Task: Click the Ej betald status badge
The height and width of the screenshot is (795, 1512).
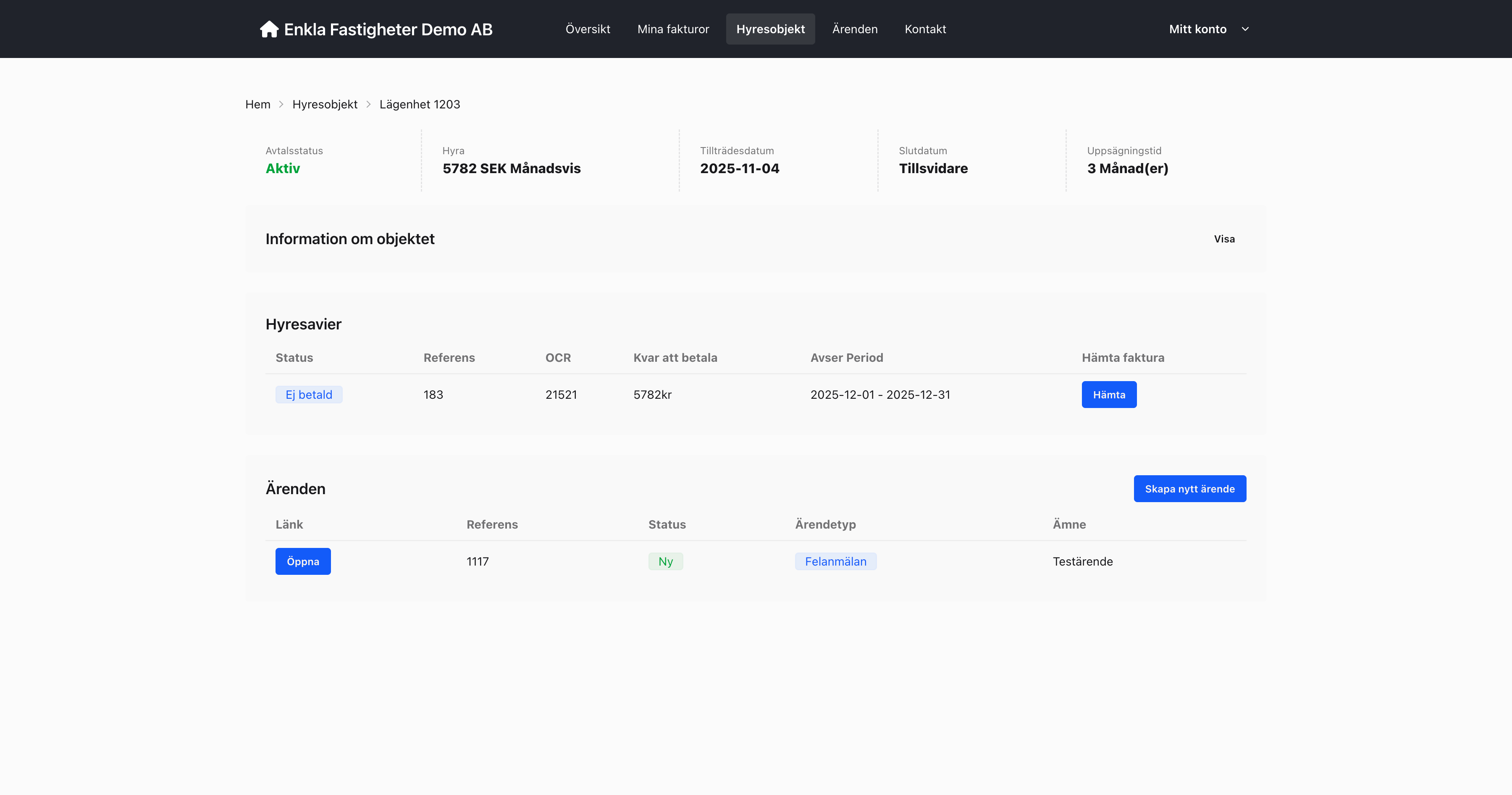Action: (309, 395)
